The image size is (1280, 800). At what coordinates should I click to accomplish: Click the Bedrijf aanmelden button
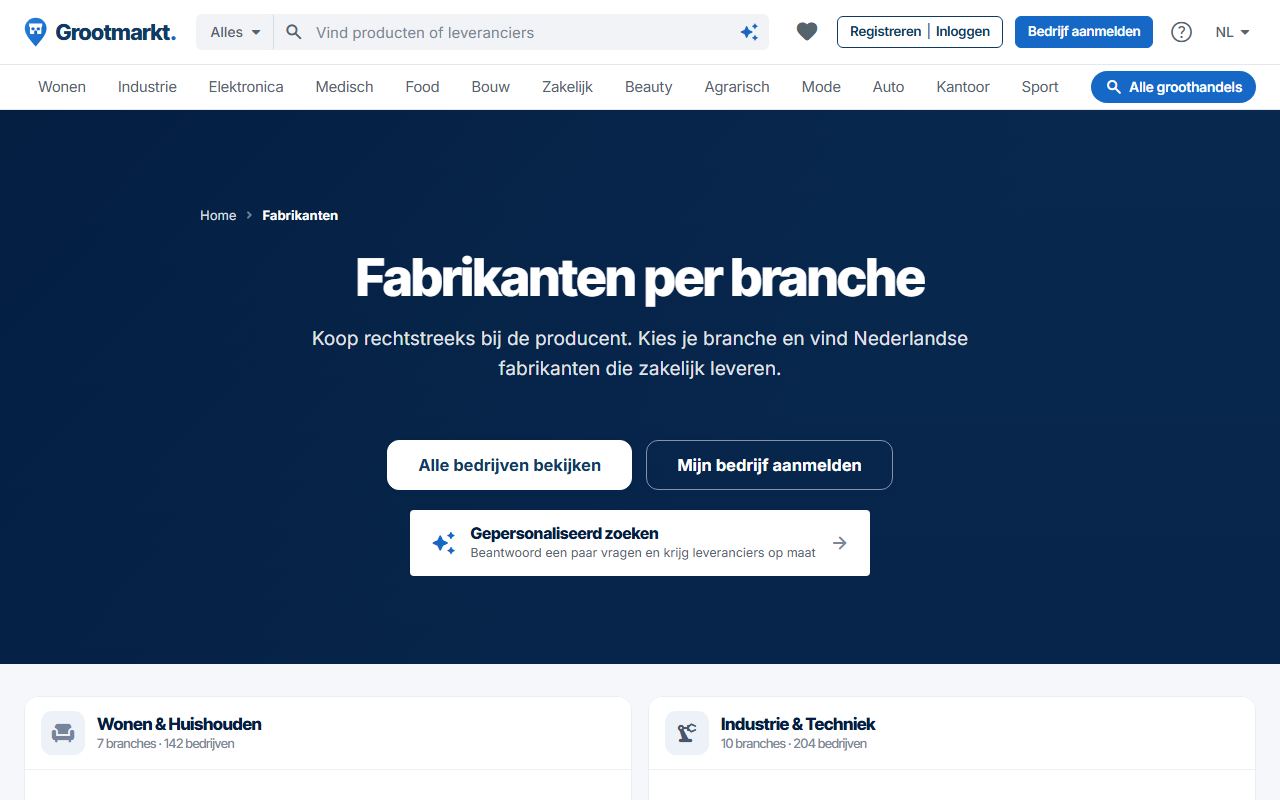click(1084, 32)
